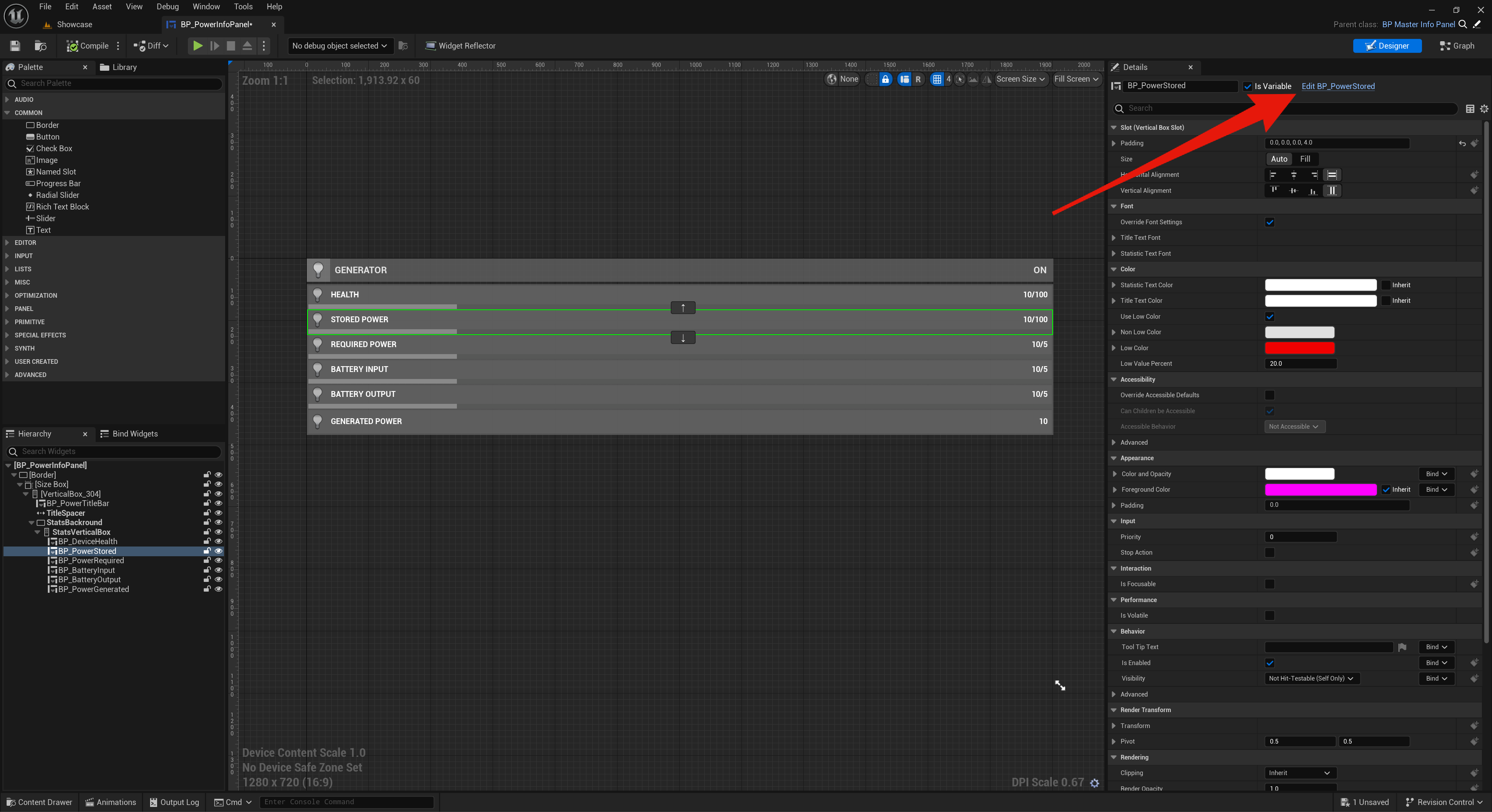Toggle the Is Variable checkbox

click(x=1247, y=86)
